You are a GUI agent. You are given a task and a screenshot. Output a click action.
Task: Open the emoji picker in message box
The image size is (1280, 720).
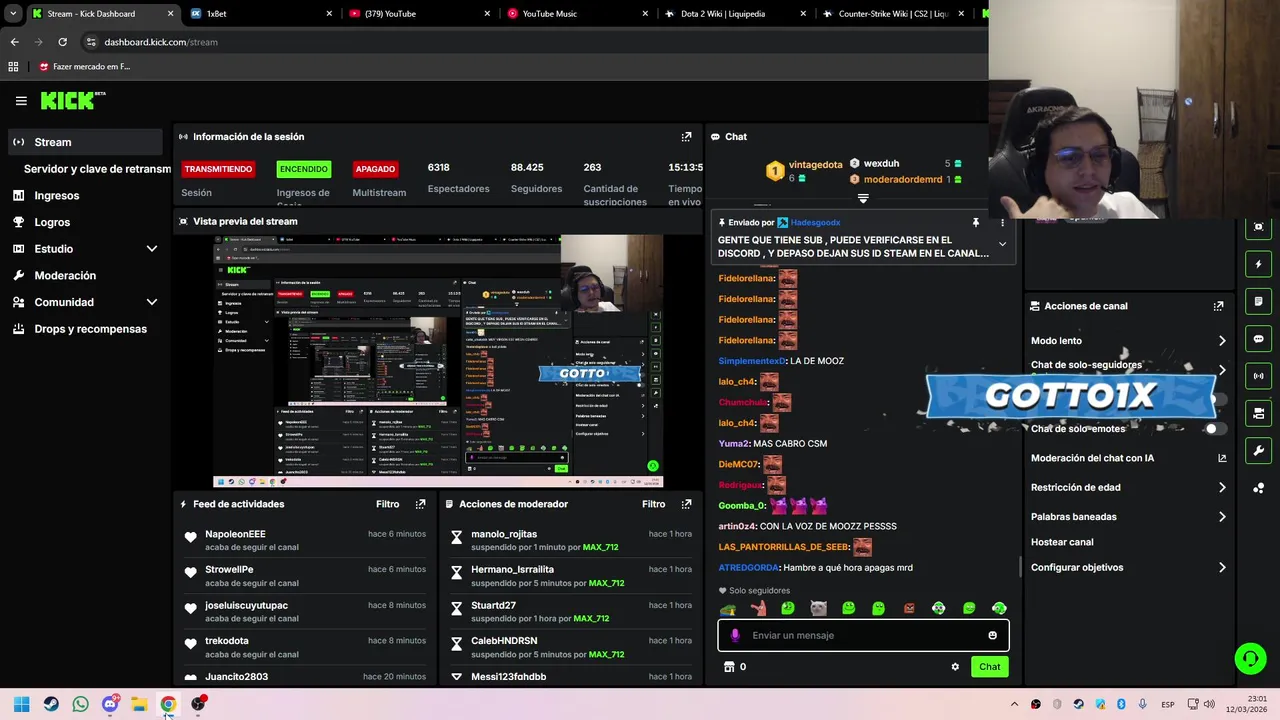(x=992, y=635)
